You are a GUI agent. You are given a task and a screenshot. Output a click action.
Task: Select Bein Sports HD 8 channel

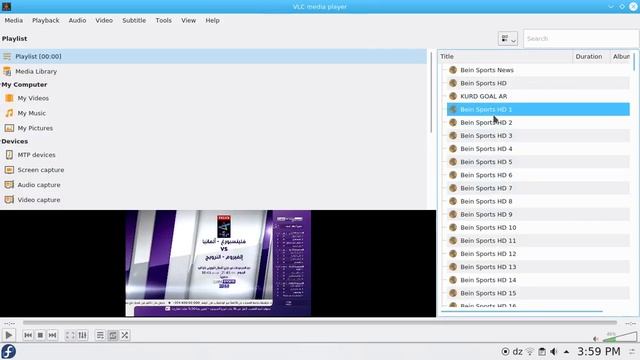(x=538, y=201)
